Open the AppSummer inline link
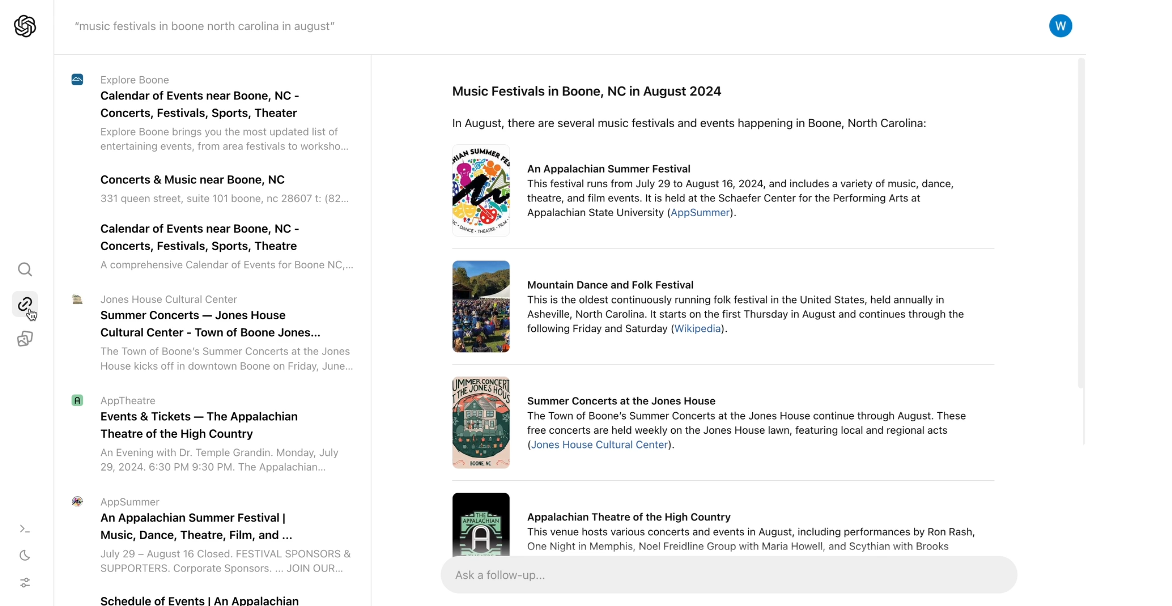 701,212
